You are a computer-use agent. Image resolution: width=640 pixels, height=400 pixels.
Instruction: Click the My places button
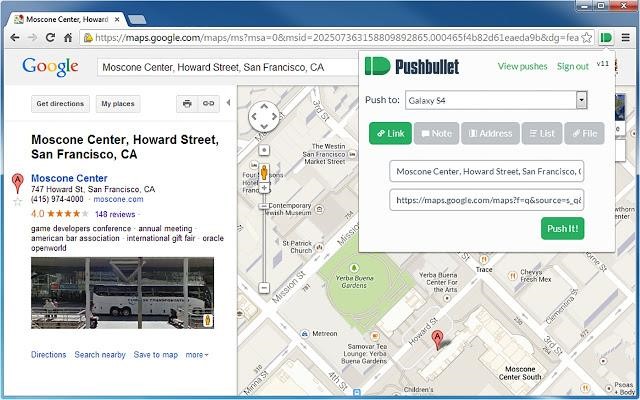pos(118,104)
